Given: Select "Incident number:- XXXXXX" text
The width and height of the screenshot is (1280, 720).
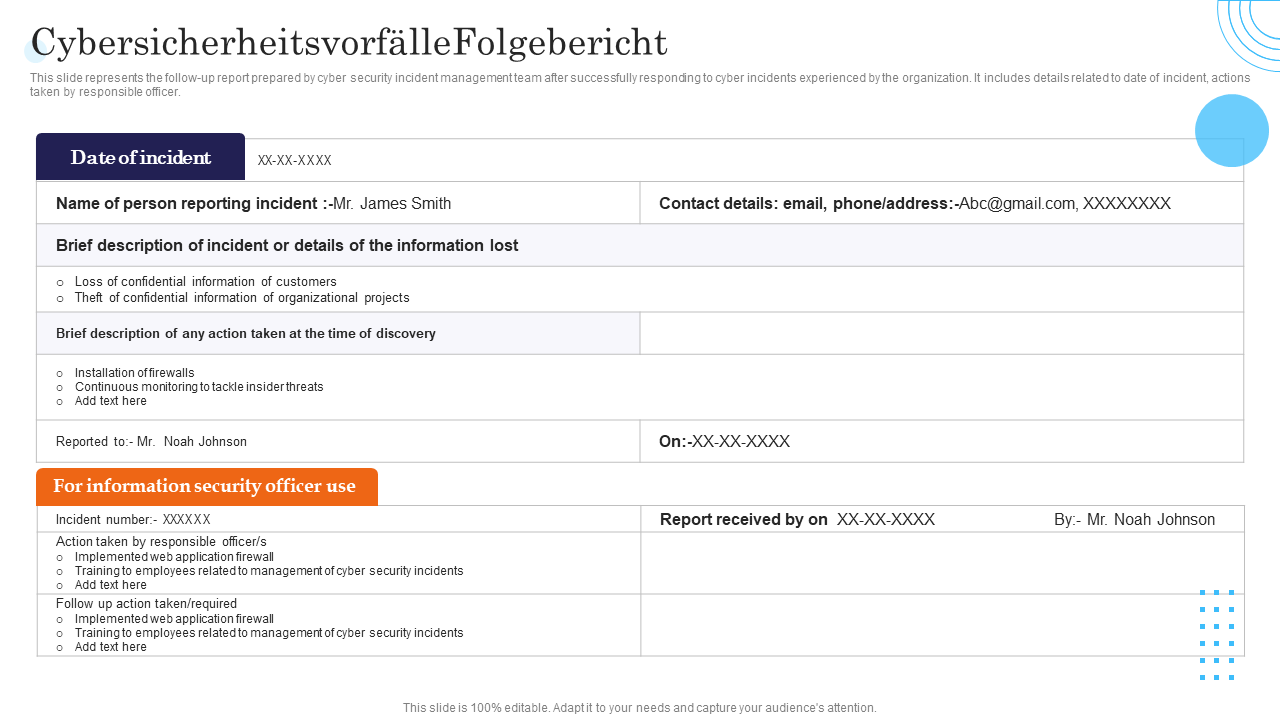Looking at the screenshot, I should tap(134, 520).
